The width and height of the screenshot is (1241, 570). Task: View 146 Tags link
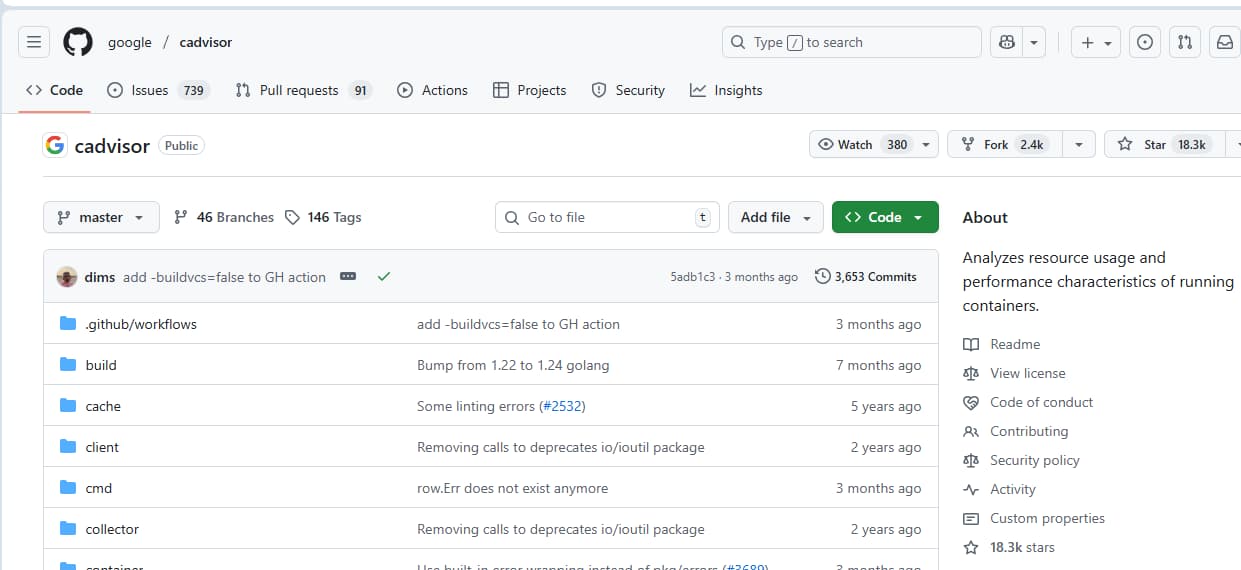pyautogui.click(x=323, y=217)
